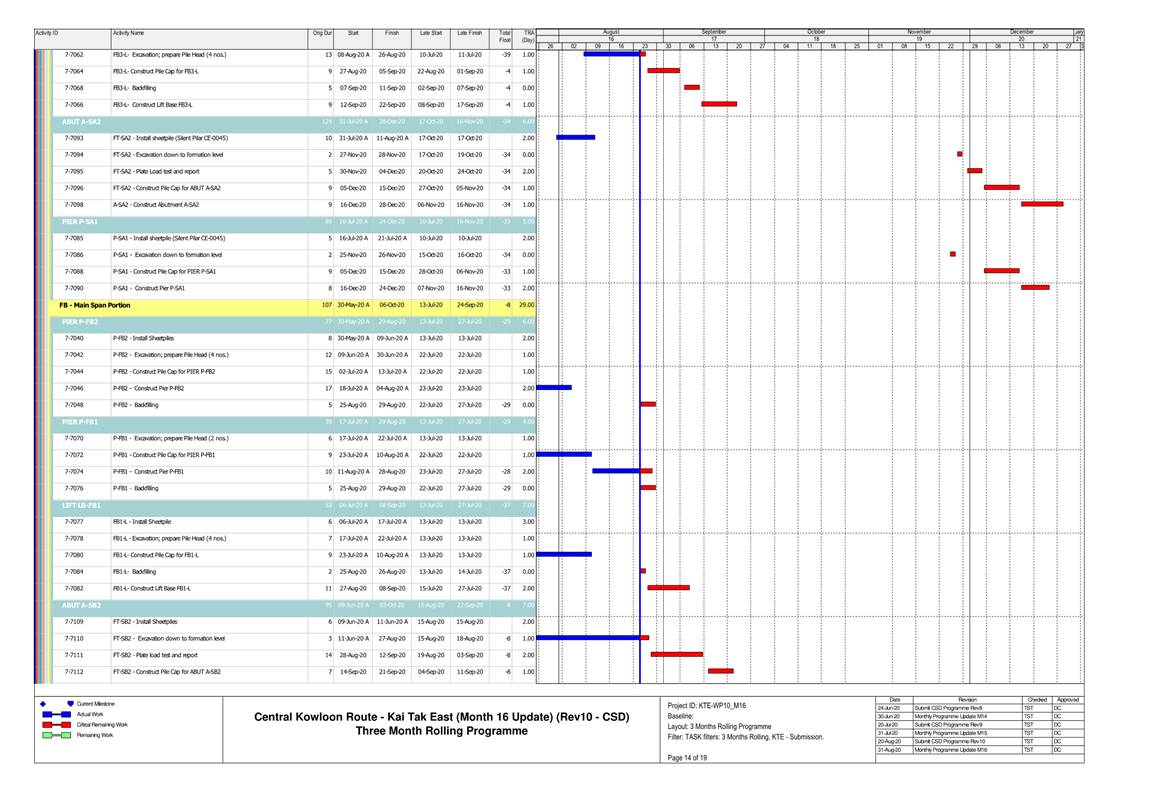Click the Total Float column header
This screenshot has width=1149, height=812.
tap(504, 36)
